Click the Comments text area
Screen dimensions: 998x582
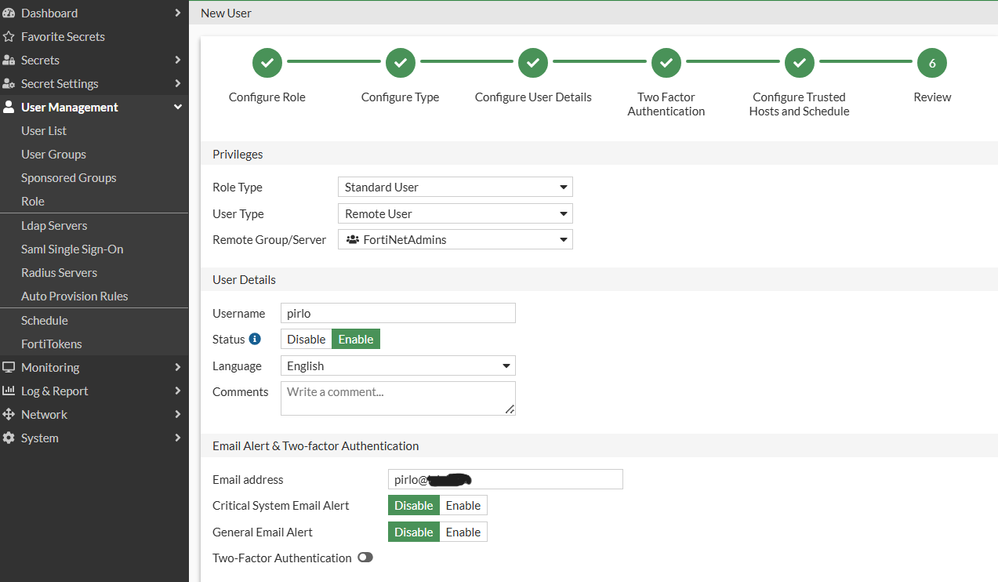pyautogui.click(x=398, y=399)
